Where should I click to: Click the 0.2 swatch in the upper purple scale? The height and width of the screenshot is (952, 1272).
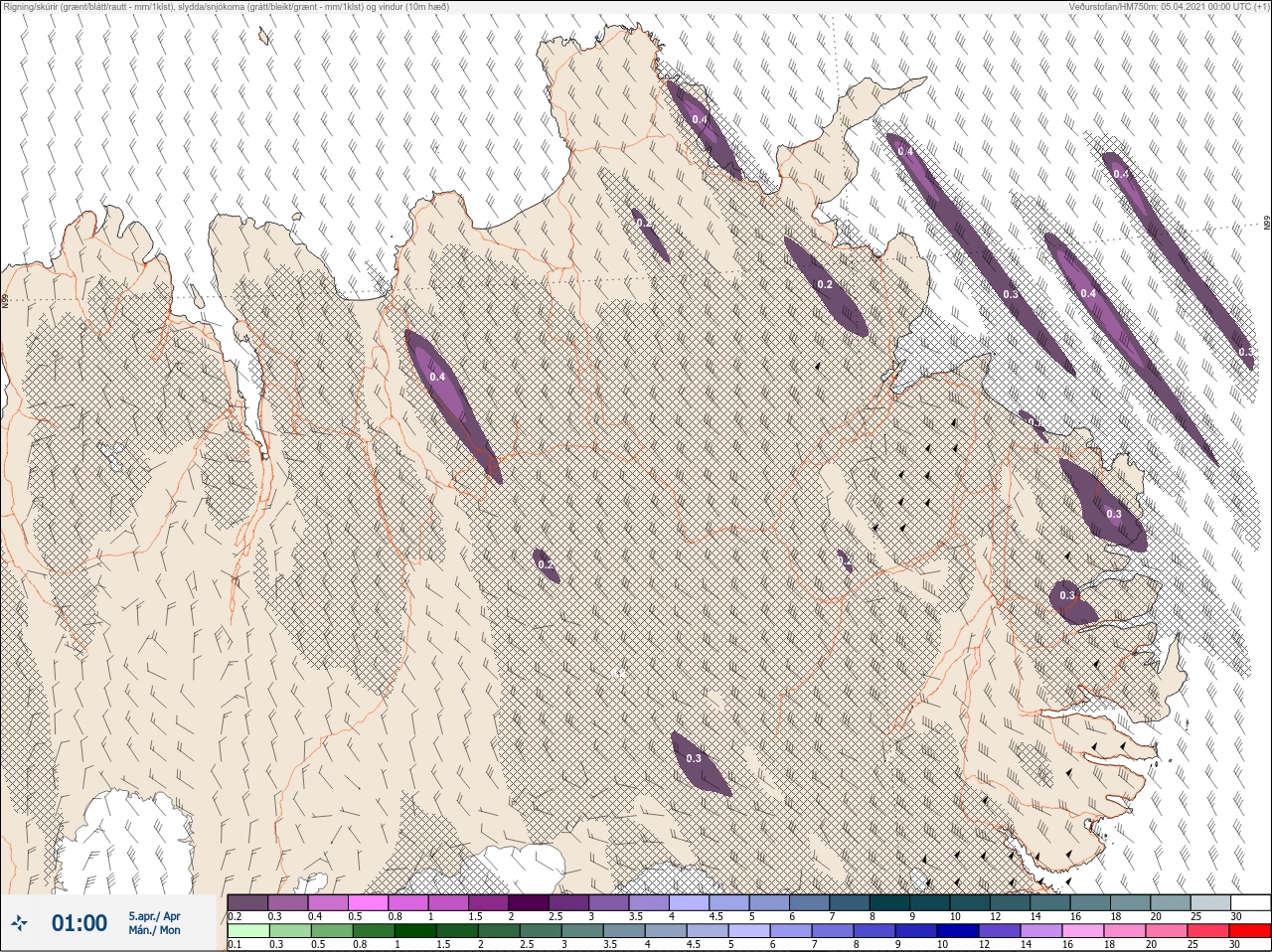(247, 902)
